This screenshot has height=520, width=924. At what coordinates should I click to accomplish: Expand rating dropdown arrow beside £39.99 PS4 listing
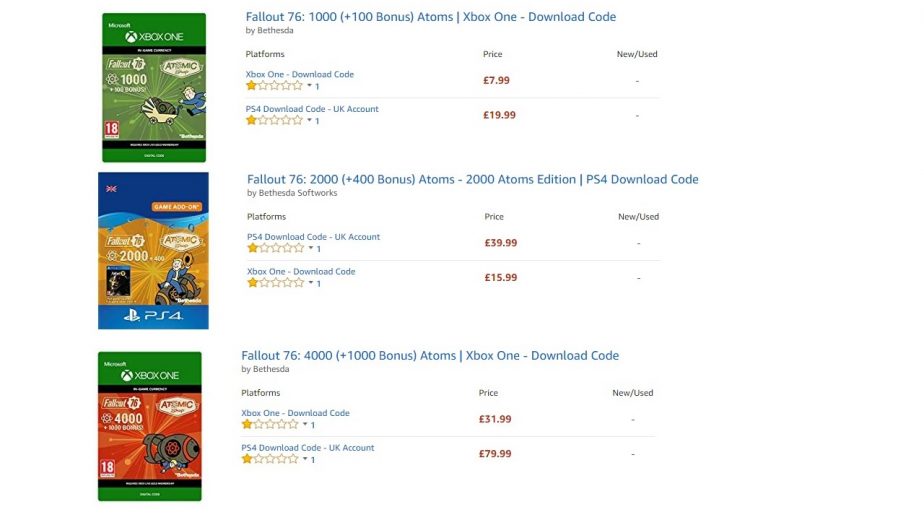tap(311, 248)
